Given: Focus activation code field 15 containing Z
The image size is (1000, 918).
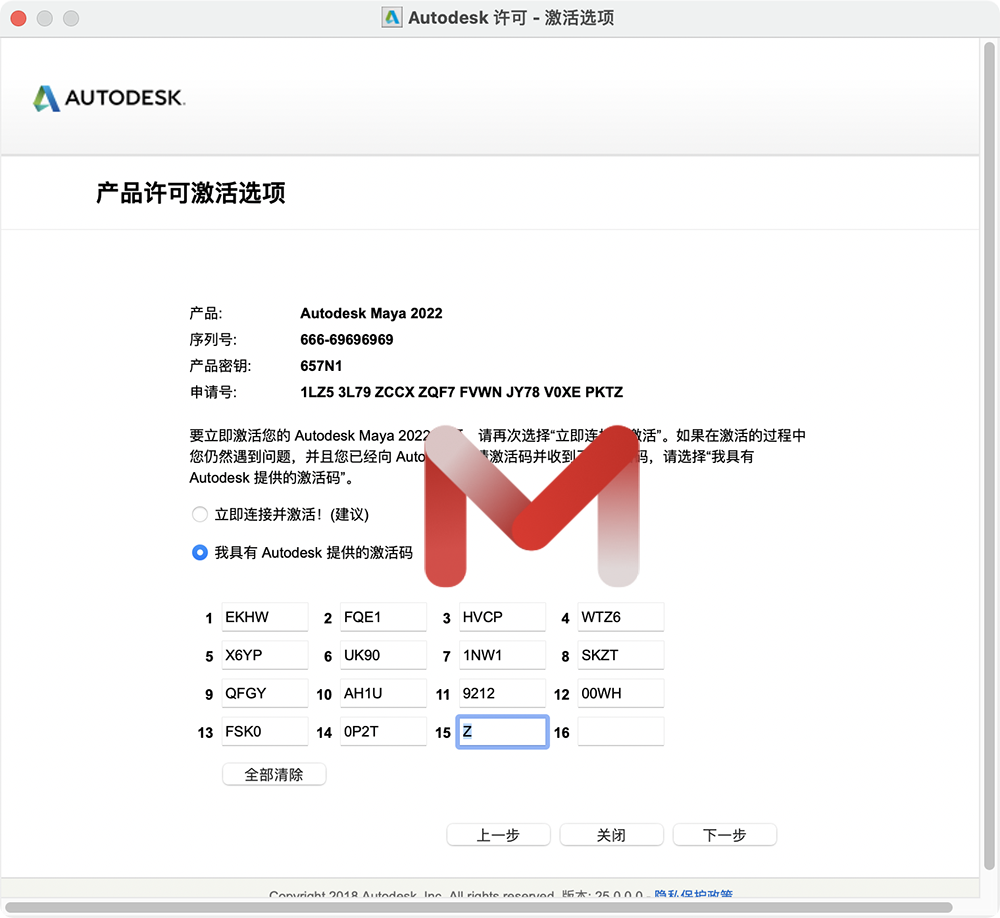Looking at the screenshot, I should (502, 732).
